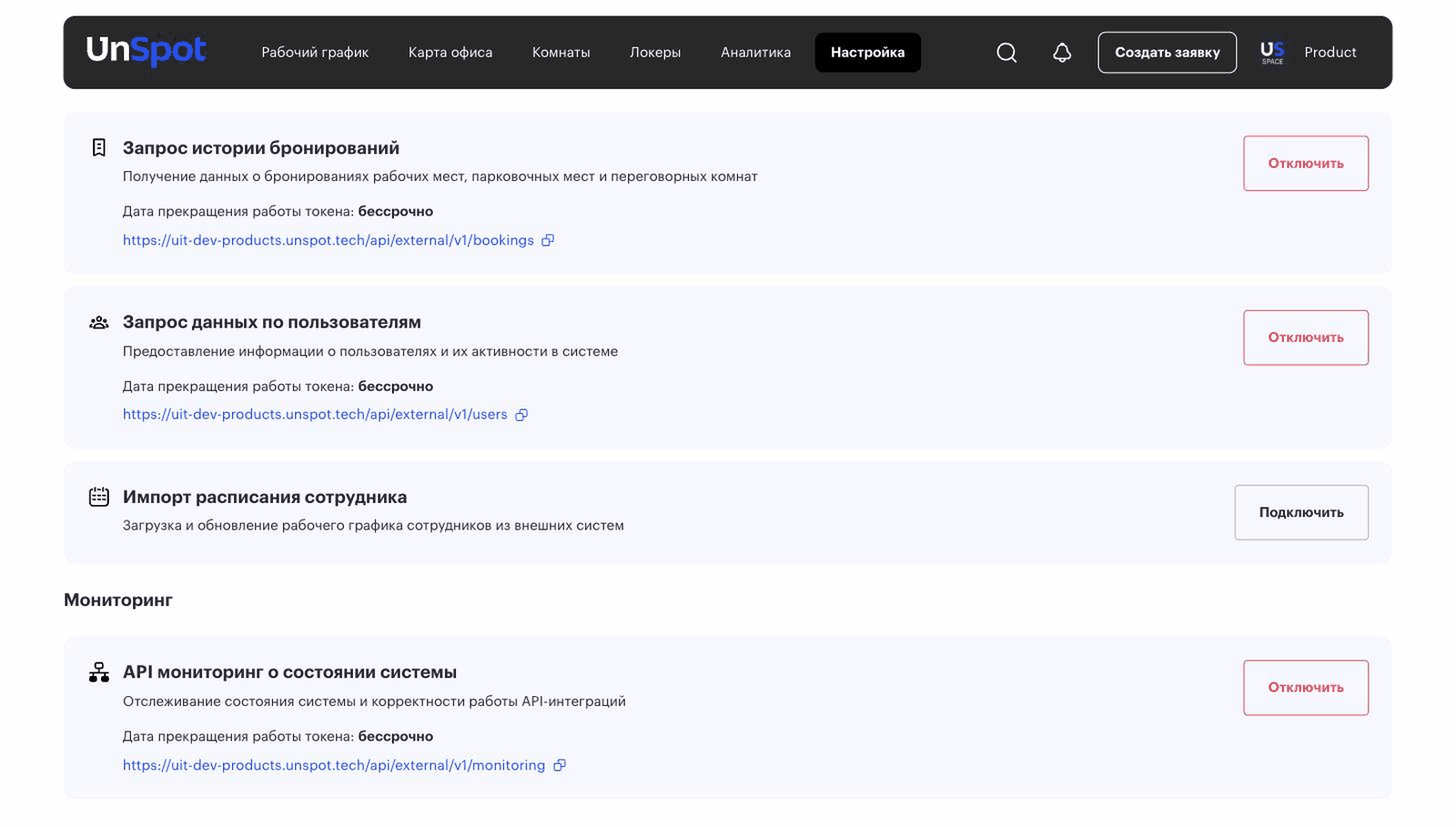
Task: Click the US Space profile avatar
Action: (1272, 53)
